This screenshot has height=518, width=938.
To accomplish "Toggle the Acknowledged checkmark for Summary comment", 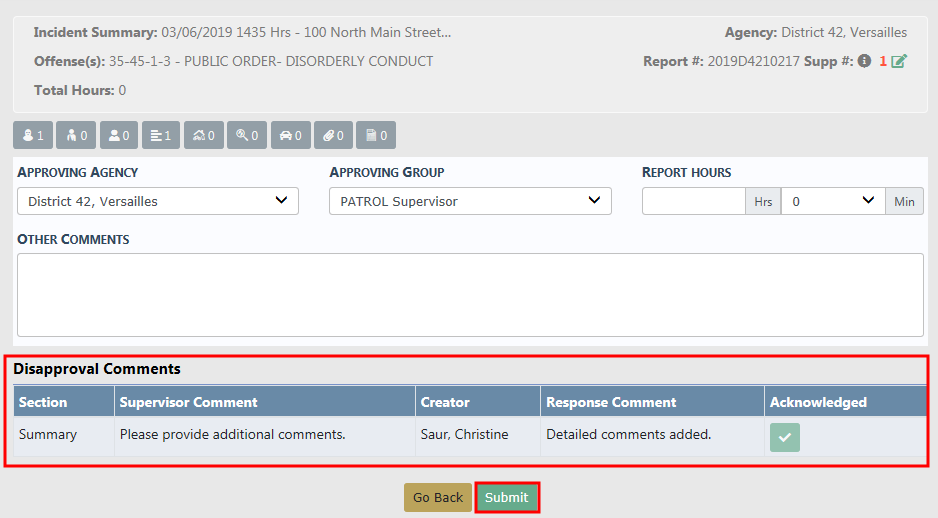I will [x=784, y=437].
